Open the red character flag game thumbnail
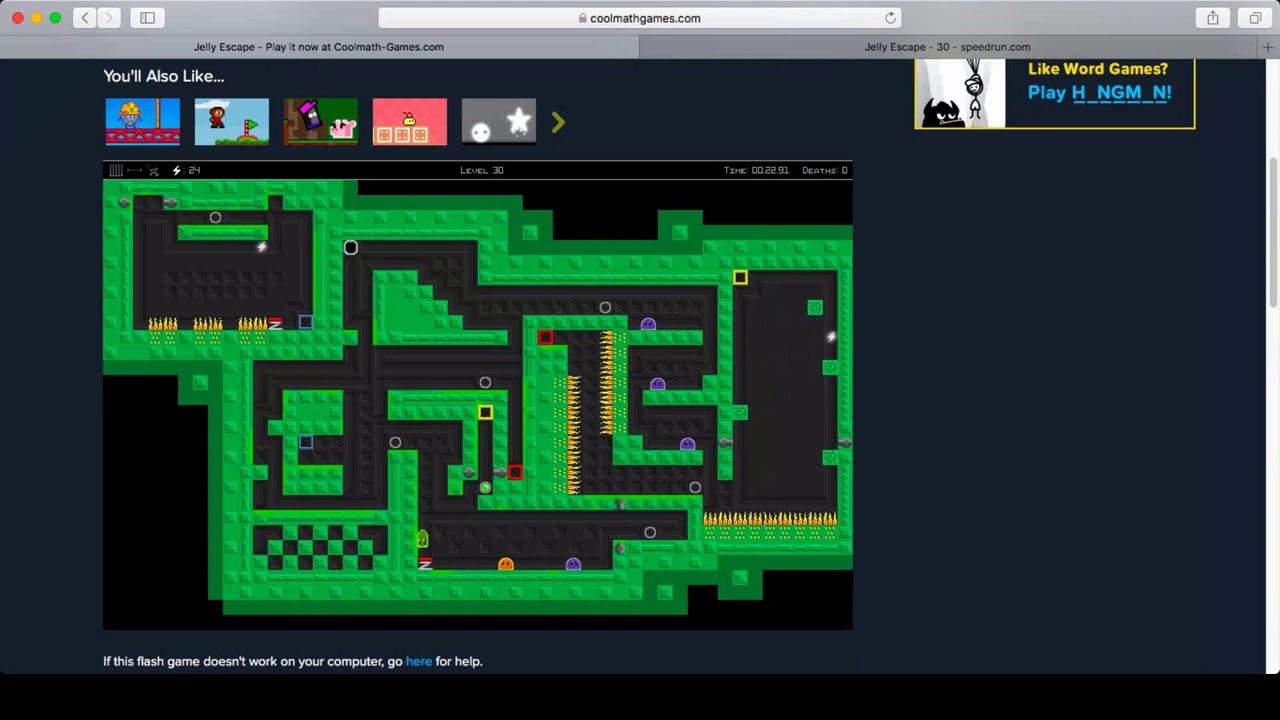 232,121
